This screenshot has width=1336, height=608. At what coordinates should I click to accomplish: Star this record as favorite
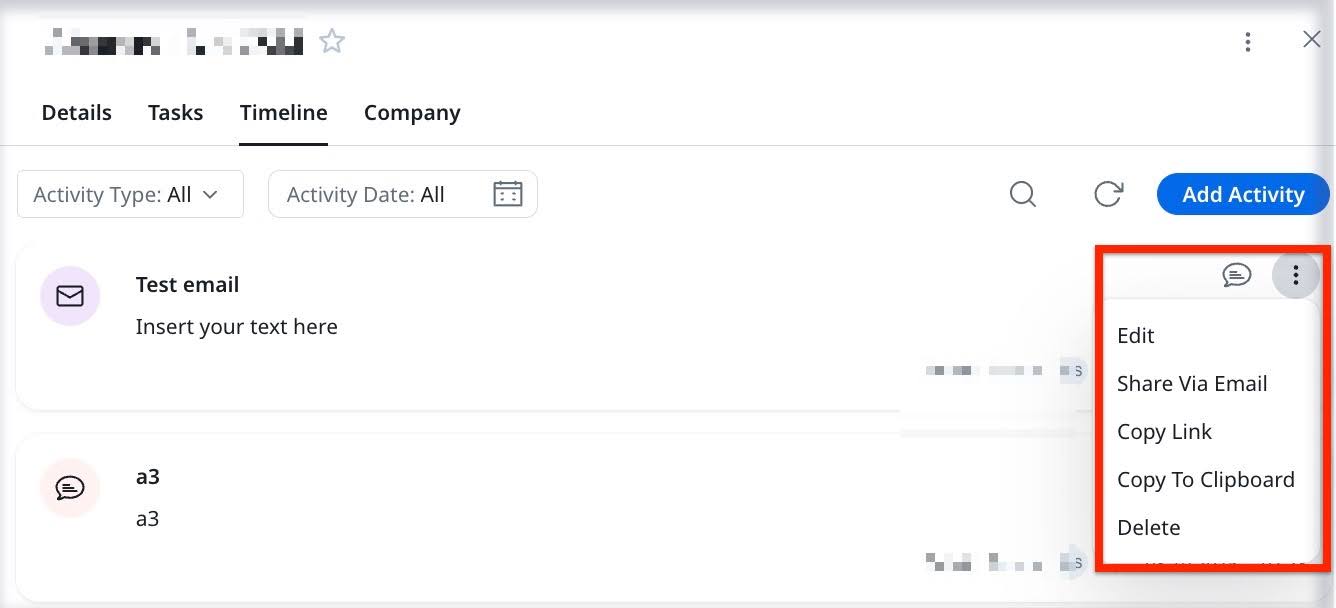tap(331, 42)
